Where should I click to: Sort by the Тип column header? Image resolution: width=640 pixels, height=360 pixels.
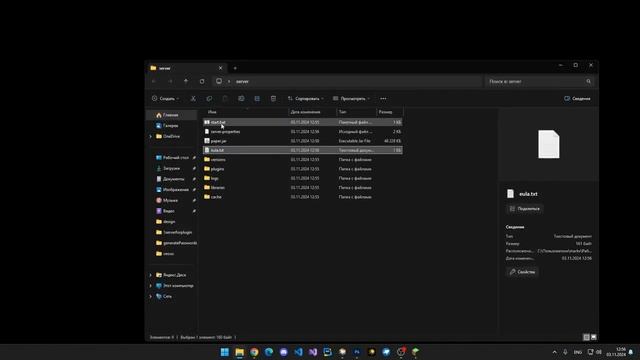click(356, 112)
